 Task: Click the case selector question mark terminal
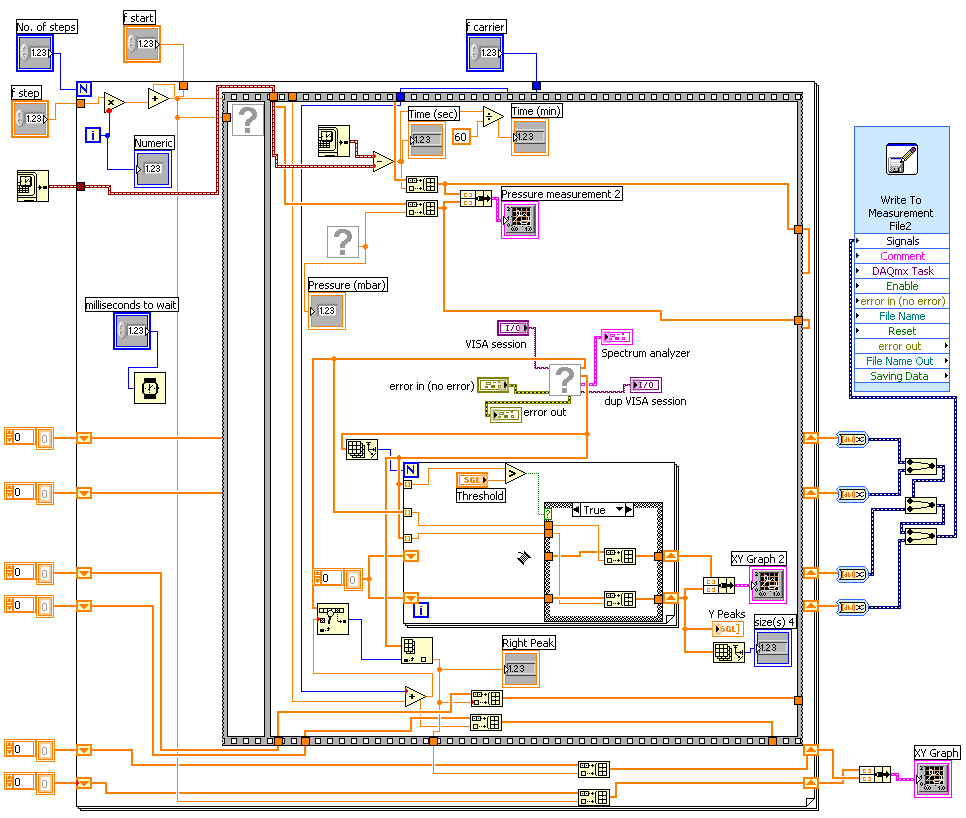[x=548, y=512]
